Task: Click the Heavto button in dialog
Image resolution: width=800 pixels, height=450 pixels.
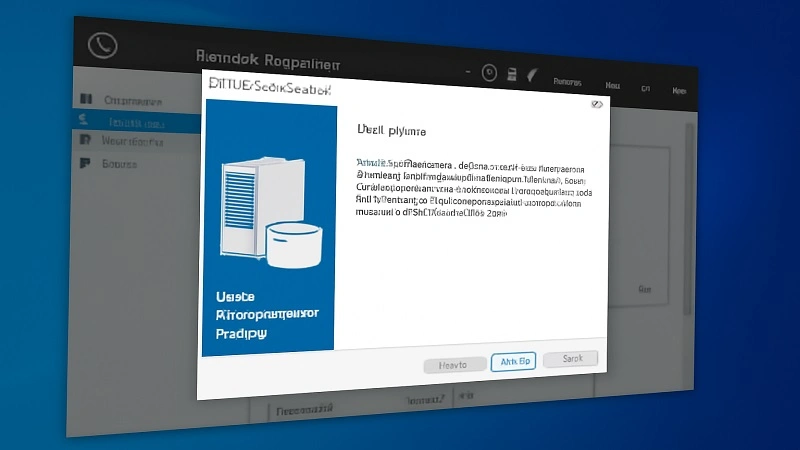Action: point(455,365)
